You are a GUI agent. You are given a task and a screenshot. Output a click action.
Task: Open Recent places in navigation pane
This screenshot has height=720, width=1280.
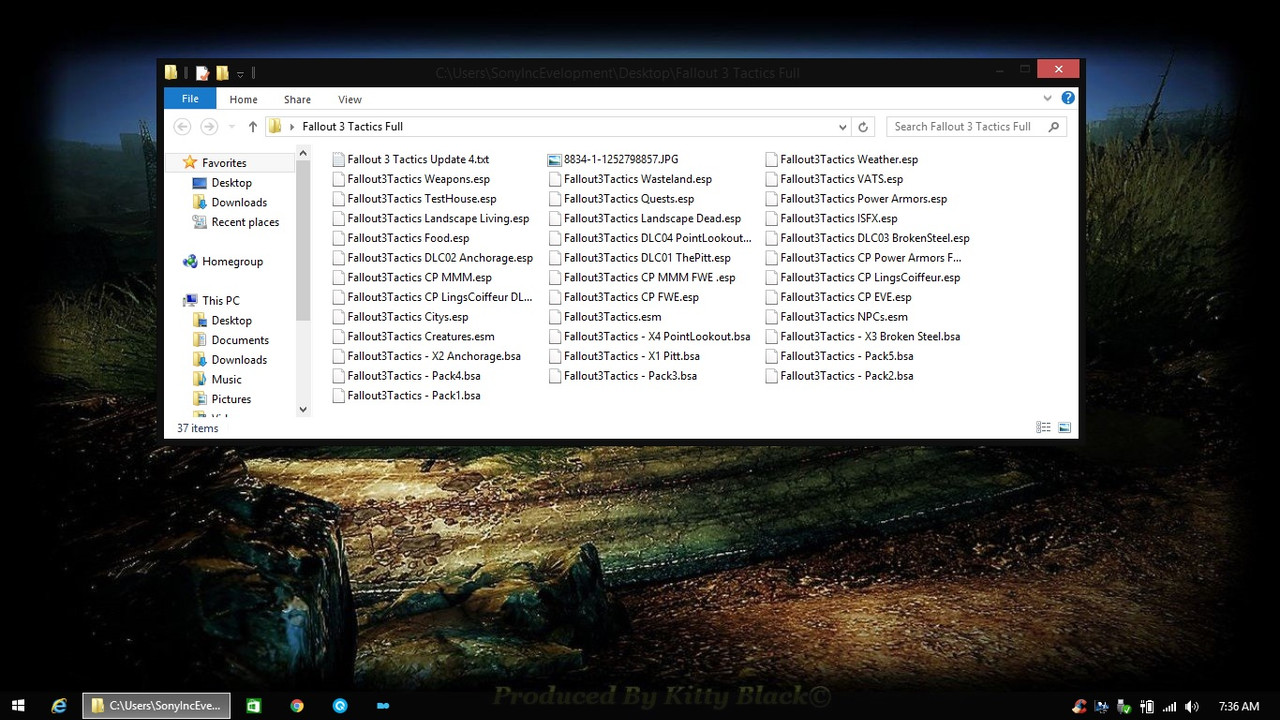click(245, 222)
